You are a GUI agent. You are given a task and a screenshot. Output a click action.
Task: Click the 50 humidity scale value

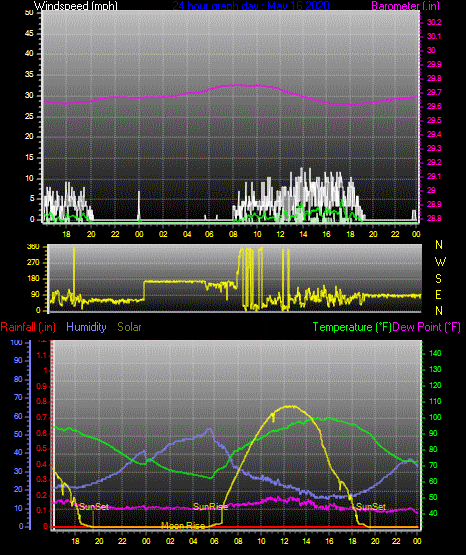[18, 434]
